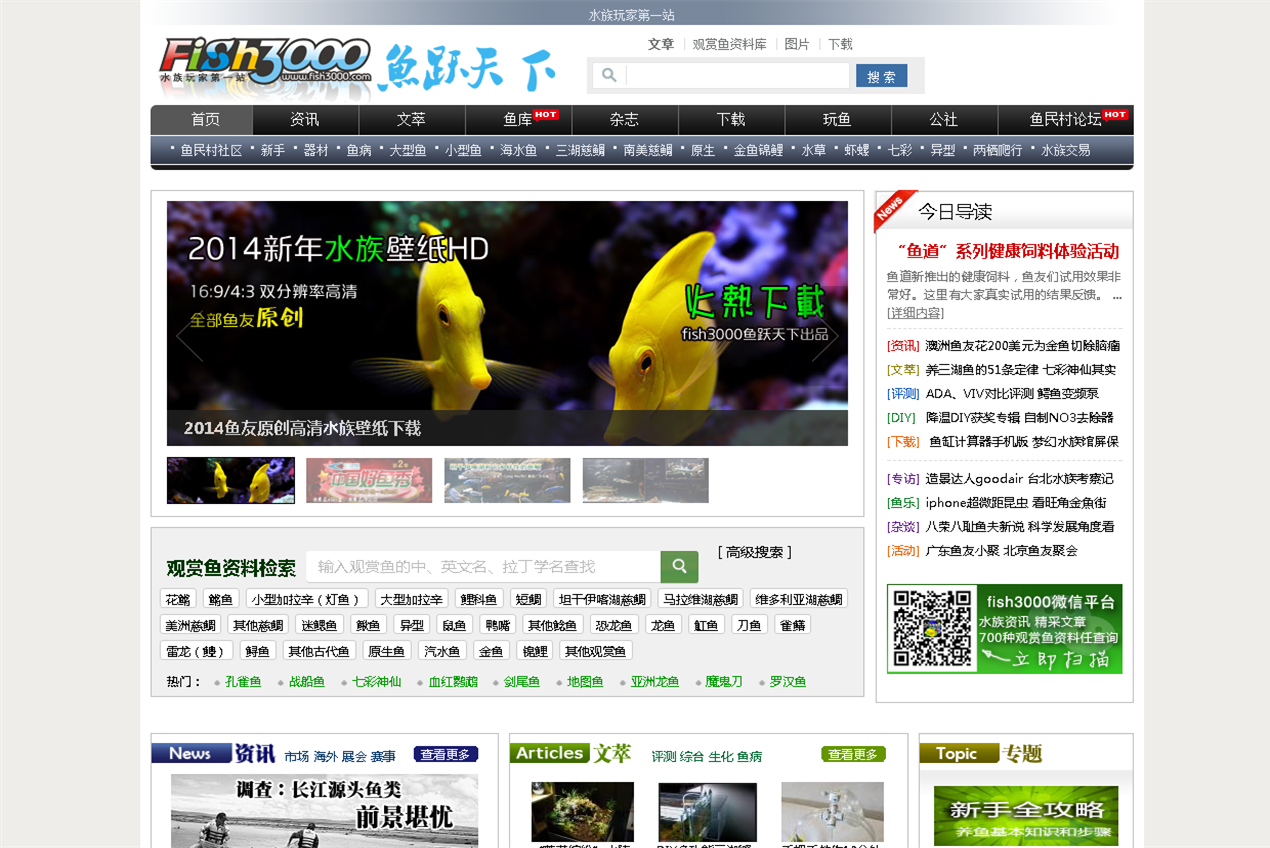Open 公社 in main navigation
The image size is (1270, 848).
[944, 119]
